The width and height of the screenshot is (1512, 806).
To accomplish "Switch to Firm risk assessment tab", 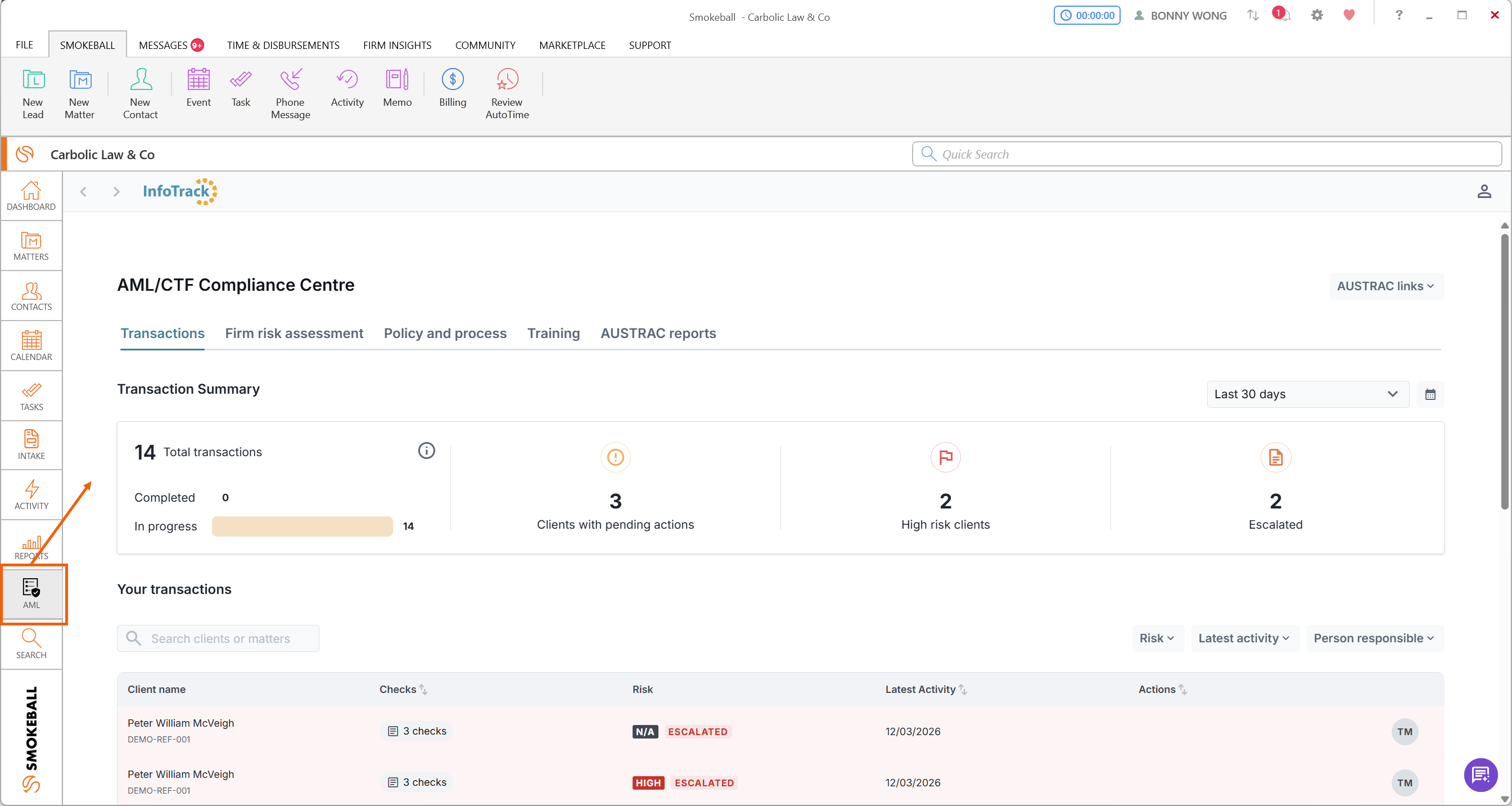I will click(294, 333).
